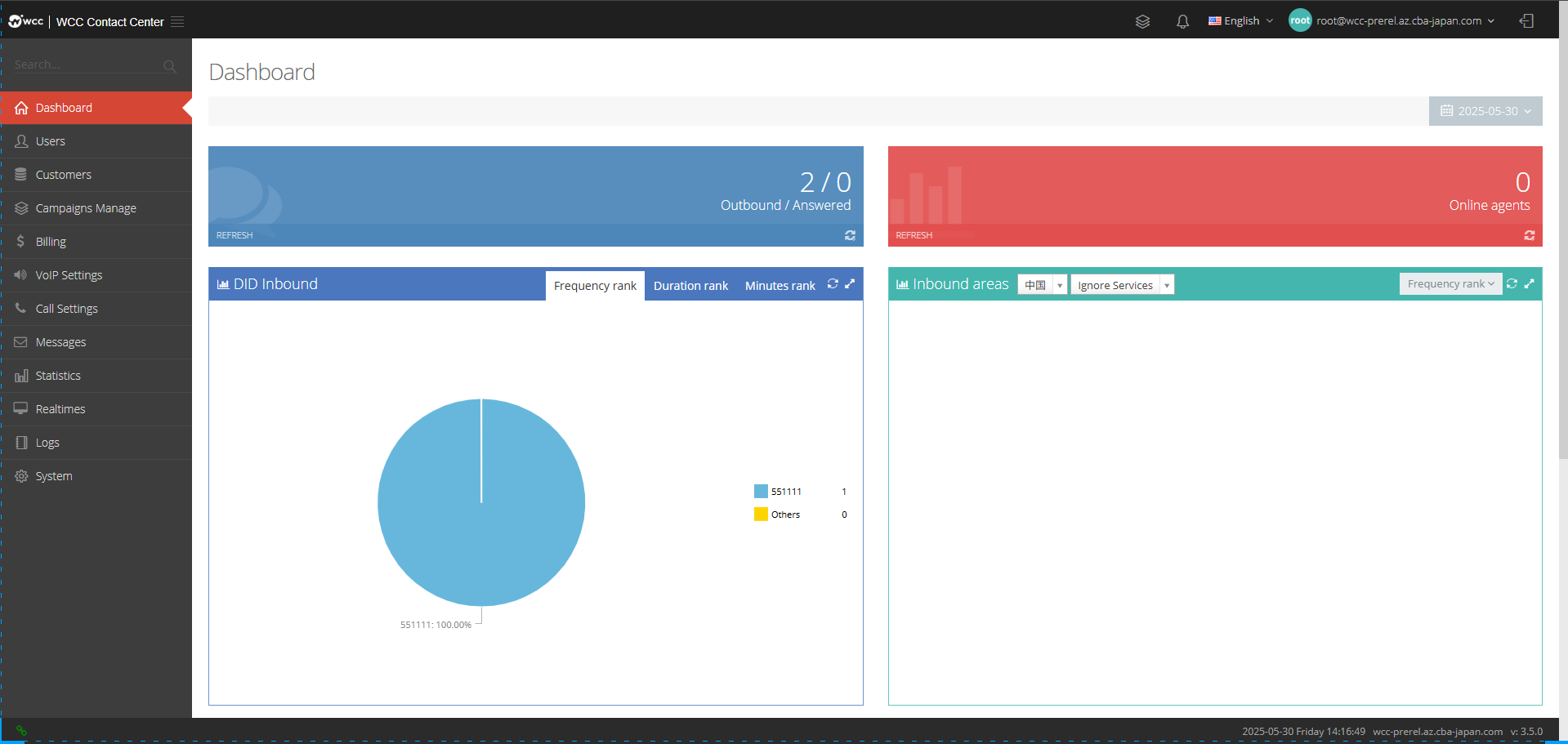This screenshot has height=744, width=1568.
Task: Open the English language dropdown
Action: pyautogui.click(x=1240, y=21)
